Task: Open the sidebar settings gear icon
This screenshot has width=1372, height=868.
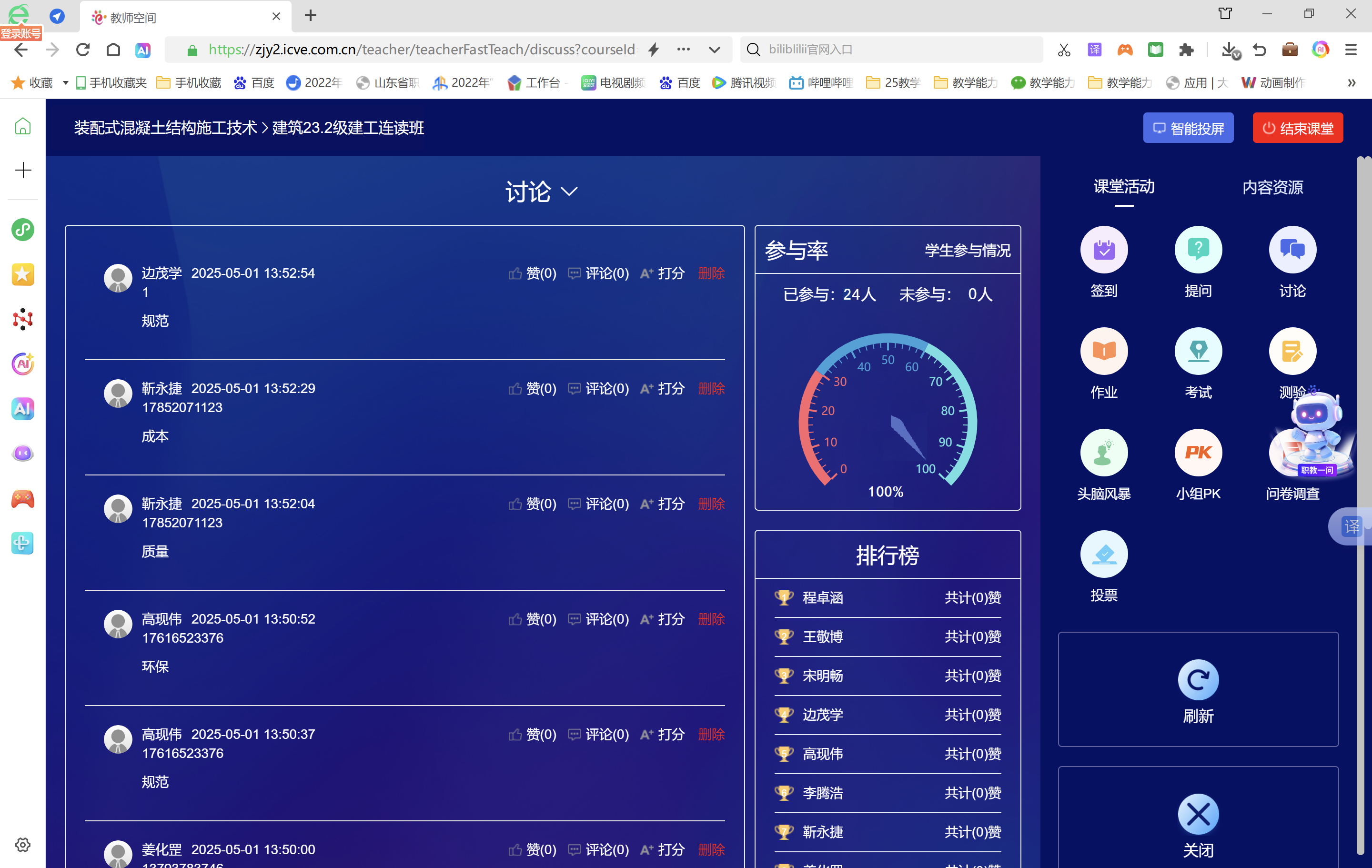Action: click(23, 845)
